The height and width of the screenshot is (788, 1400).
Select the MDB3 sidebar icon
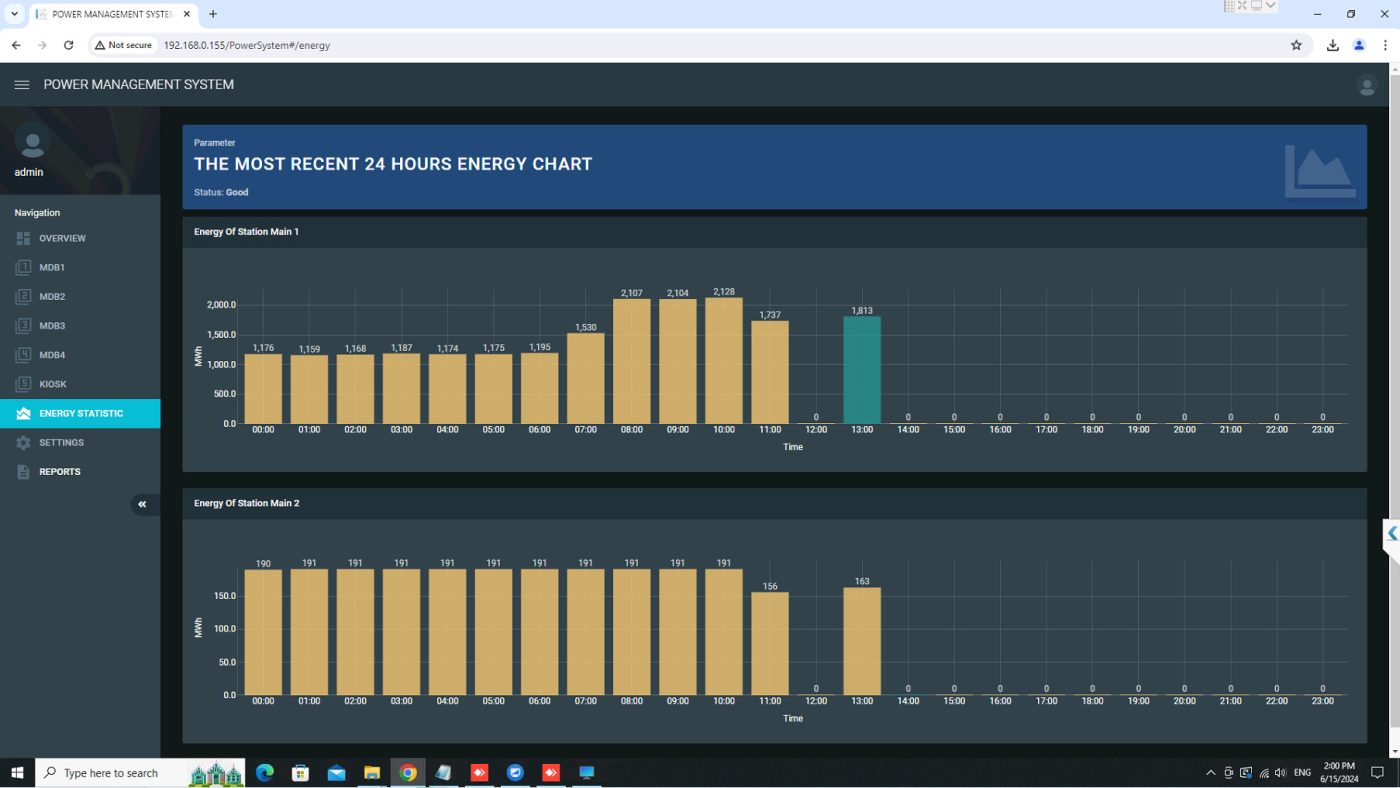click(23, 326)
